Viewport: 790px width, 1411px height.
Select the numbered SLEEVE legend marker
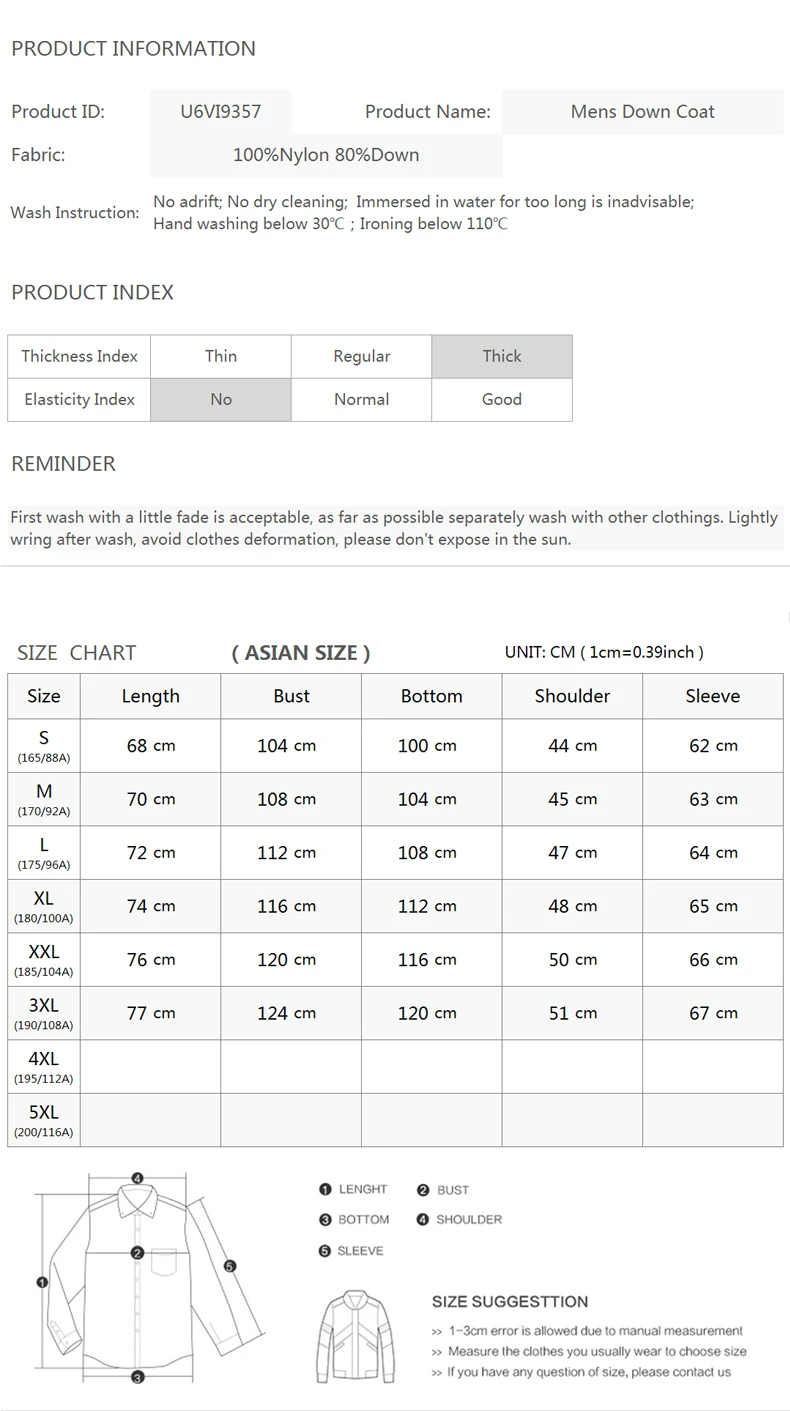(x=325, y=1251)
